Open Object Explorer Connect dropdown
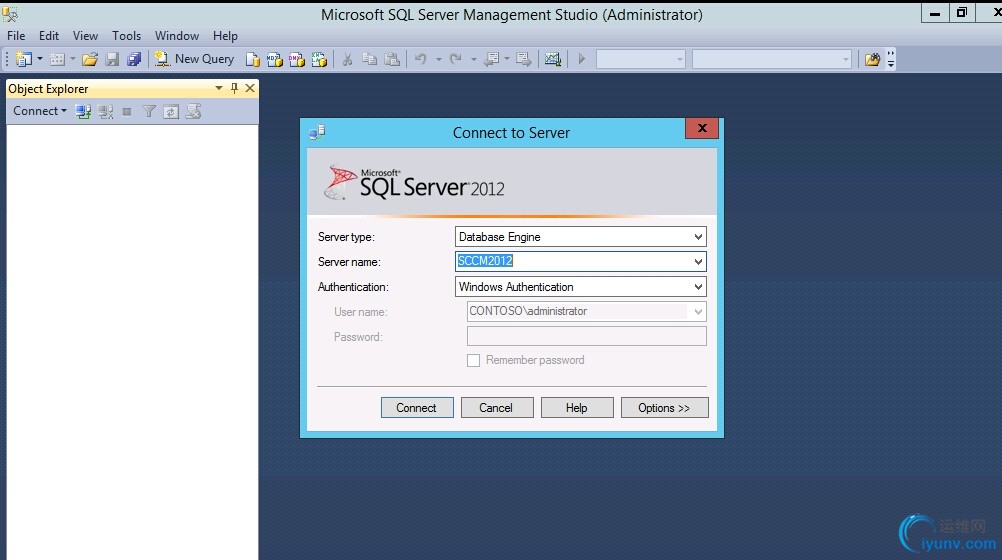This screenshot has height=560, width=1002. click(x=40, y=111)
